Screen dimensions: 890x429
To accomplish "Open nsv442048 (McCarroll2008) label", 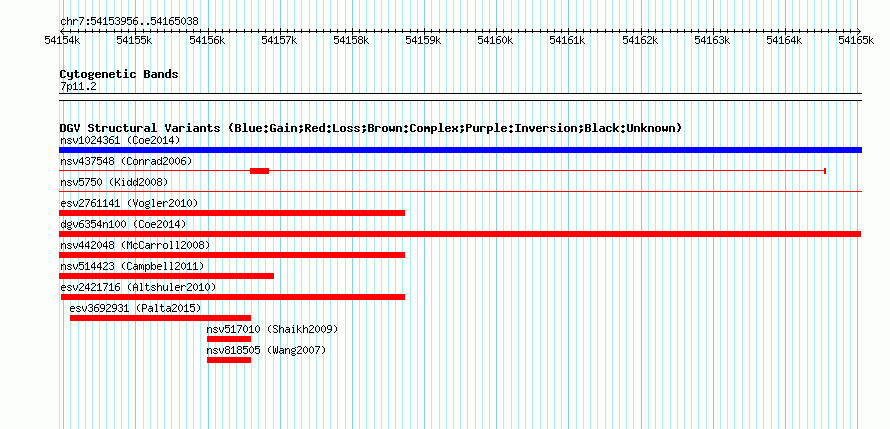I will 135,245.
